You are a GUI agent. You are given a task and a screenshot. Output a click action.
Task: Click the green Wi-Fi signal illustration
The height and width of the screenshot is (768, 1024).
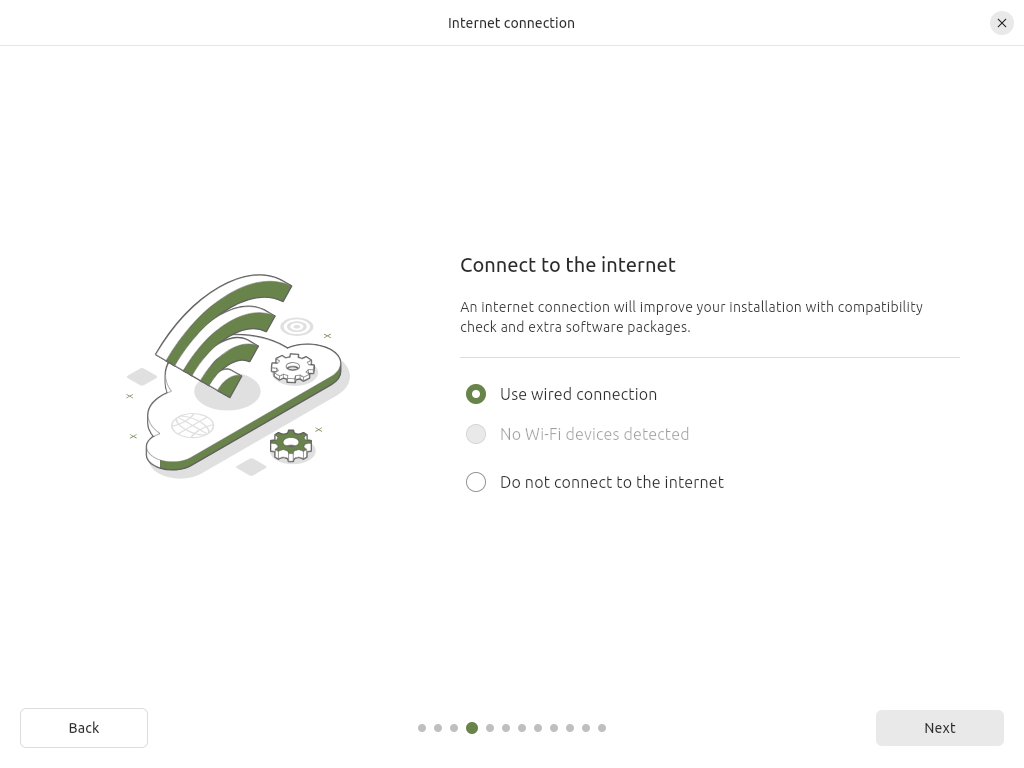tap(225, 330)
